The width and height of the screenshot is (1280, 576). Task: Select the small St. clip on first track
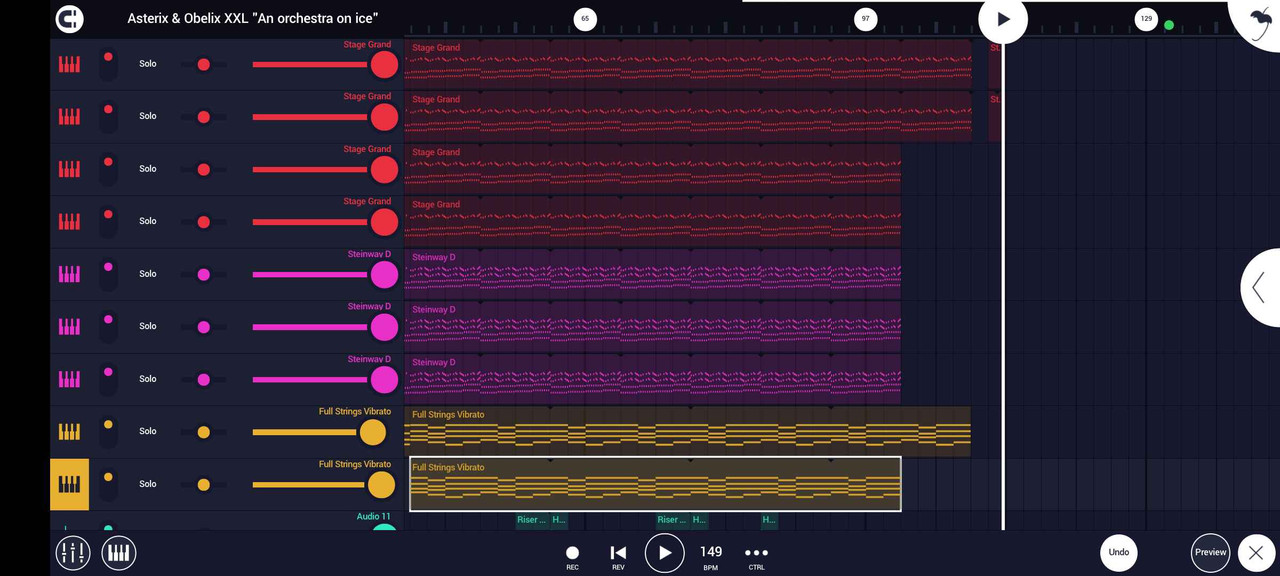point(995,64)
